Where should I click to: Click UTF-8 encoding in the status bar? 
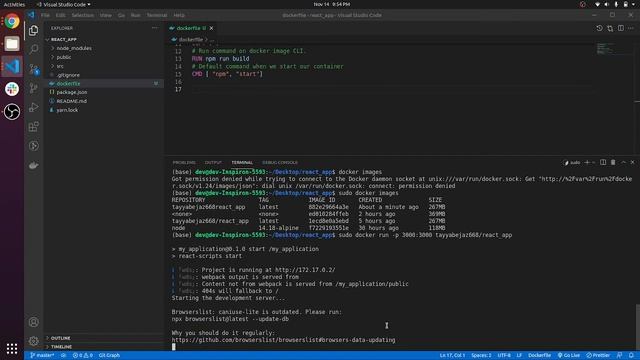pyautogui.click(x=504, y=356)
